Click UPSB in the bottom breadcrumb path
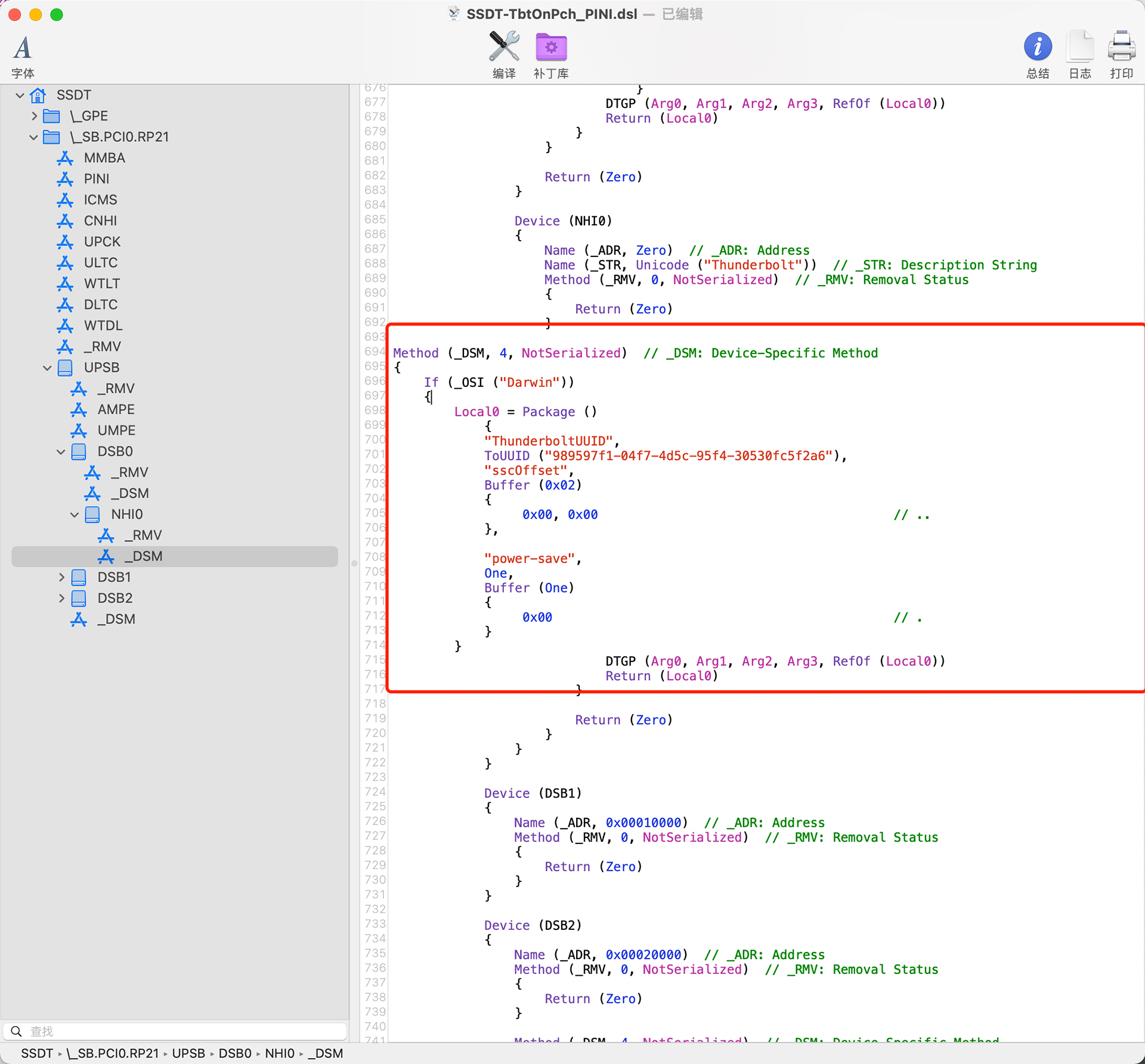The image size is (1145, 1064). coord(188,1053)
